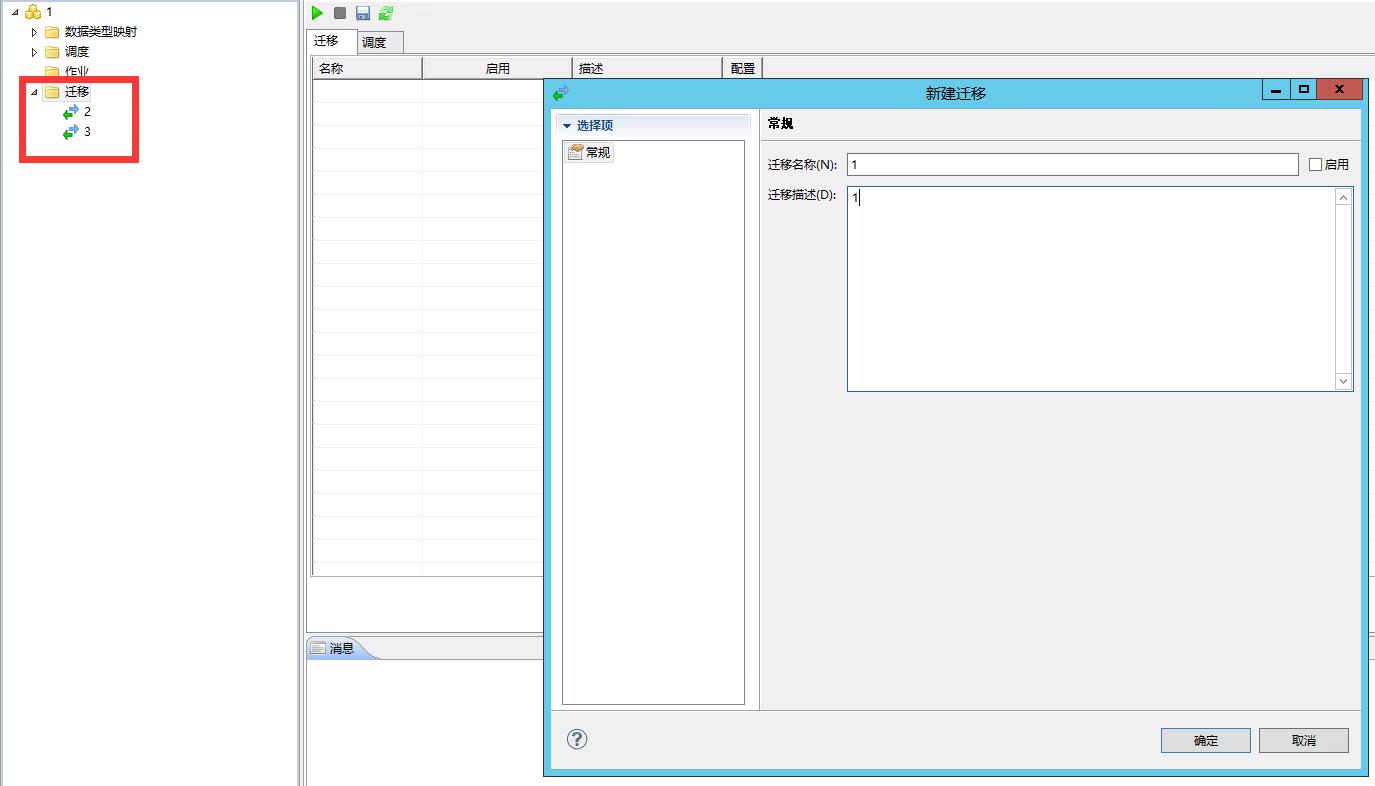
Task: Click the 名称 column header
Action: coord(368,68)
